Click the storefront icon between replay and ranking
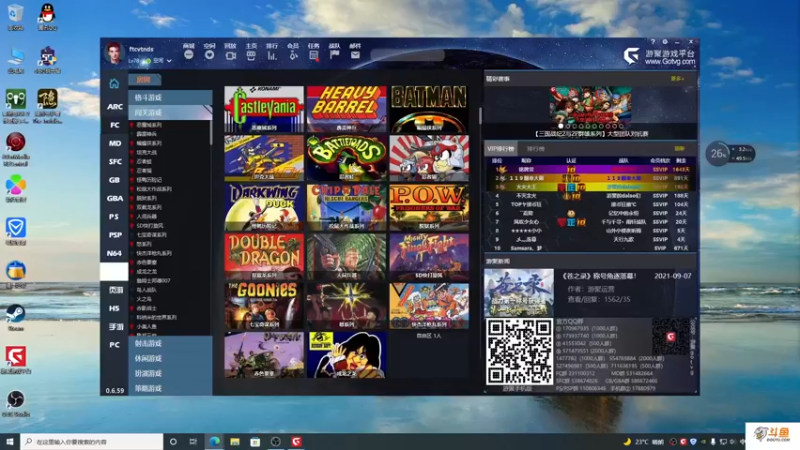The width and height of the screenshot is (800, 450). 251,55
